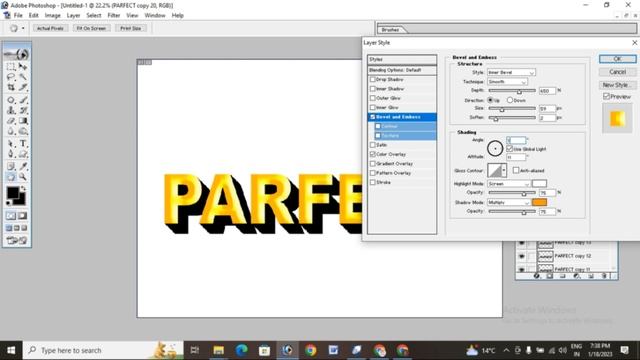
Task: Enable the Inner Glow effect
Action: point(372,107)
